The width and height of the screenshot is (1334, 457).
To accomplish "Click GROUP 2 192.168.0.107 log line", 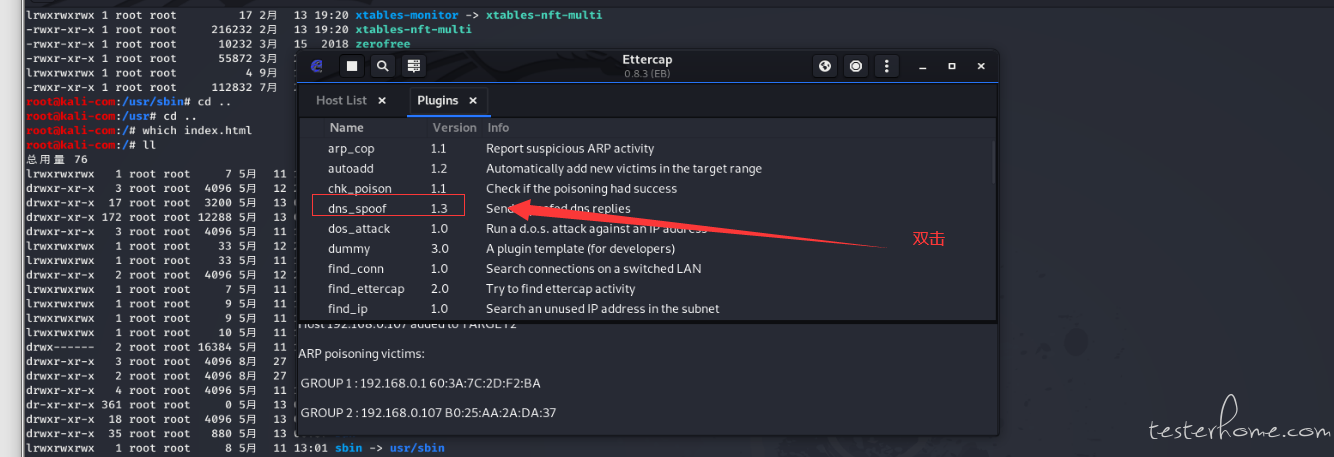I will click(x=428, y=412).
